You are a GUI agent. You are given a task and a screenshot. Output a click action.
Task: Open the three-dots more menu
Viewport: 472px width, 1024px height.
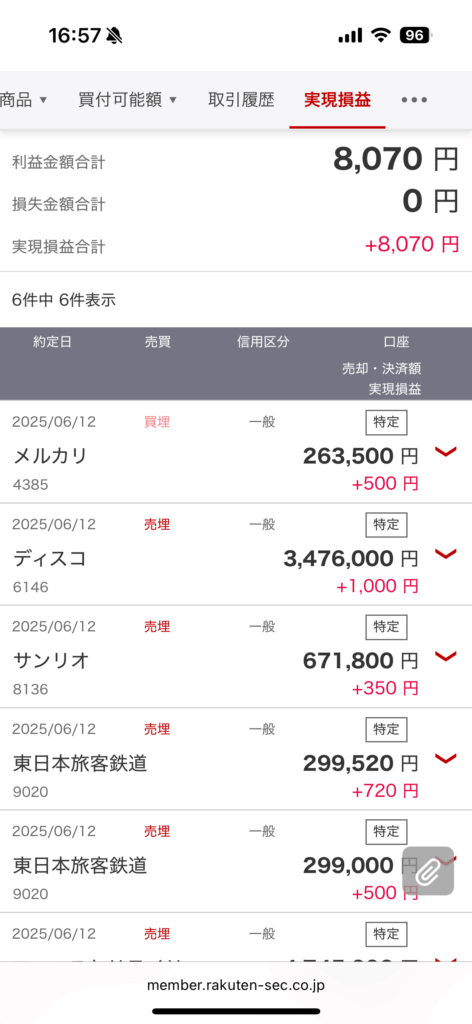[x=415, y=100]
